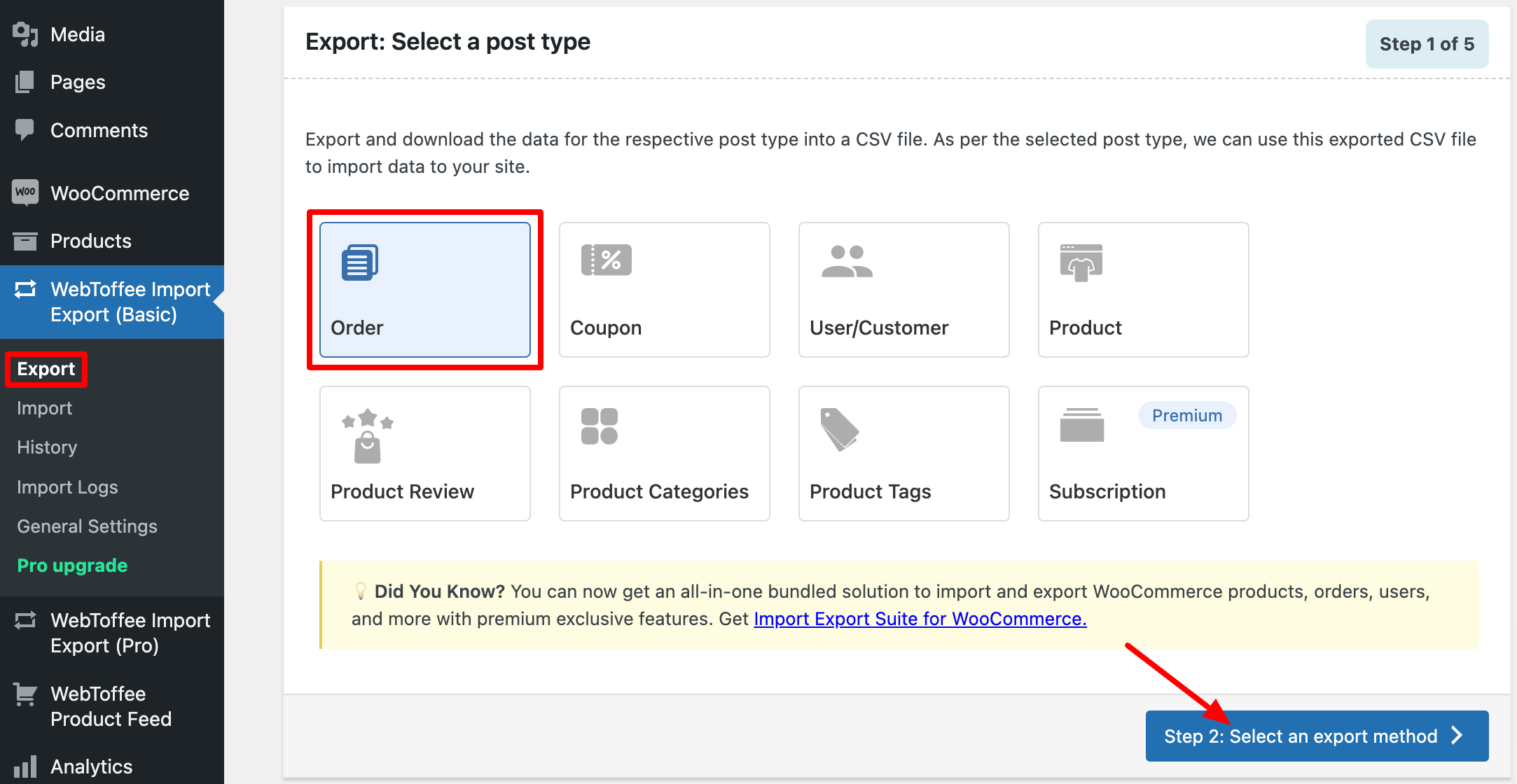This screenshot has width=1517, height=784.
Task: Click the Product Categories grid icon
Action: (600, 426)
